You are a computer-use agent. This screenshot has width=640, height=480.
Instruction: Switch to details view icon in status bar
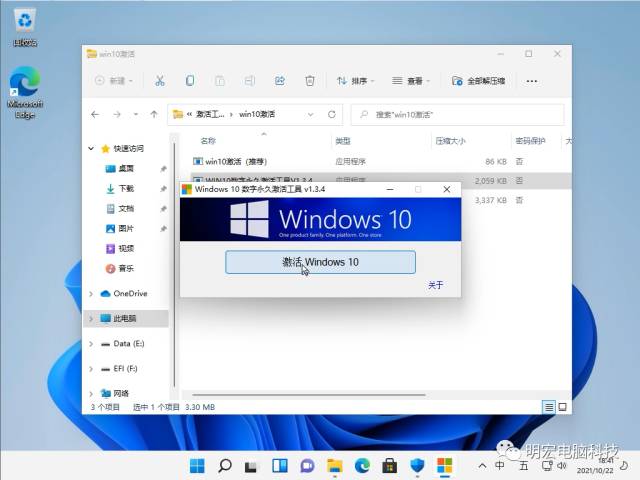tap(549, 407)
